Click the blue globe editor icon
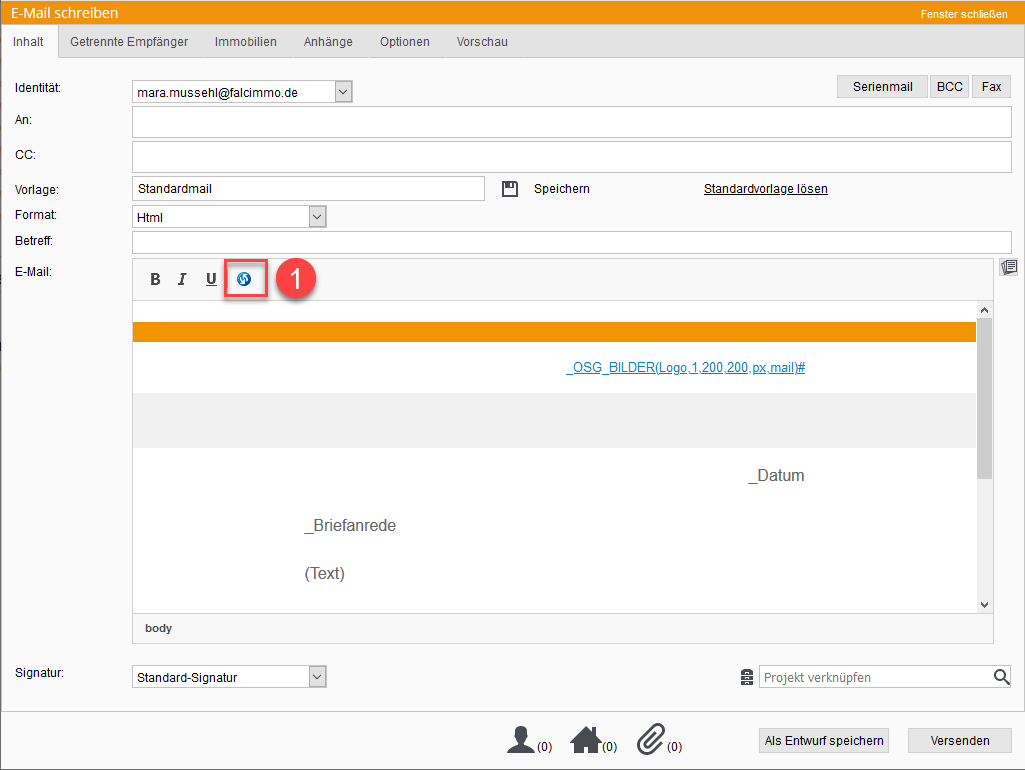This screenshot has height=770, width=1025. click(x=244, y=280)
